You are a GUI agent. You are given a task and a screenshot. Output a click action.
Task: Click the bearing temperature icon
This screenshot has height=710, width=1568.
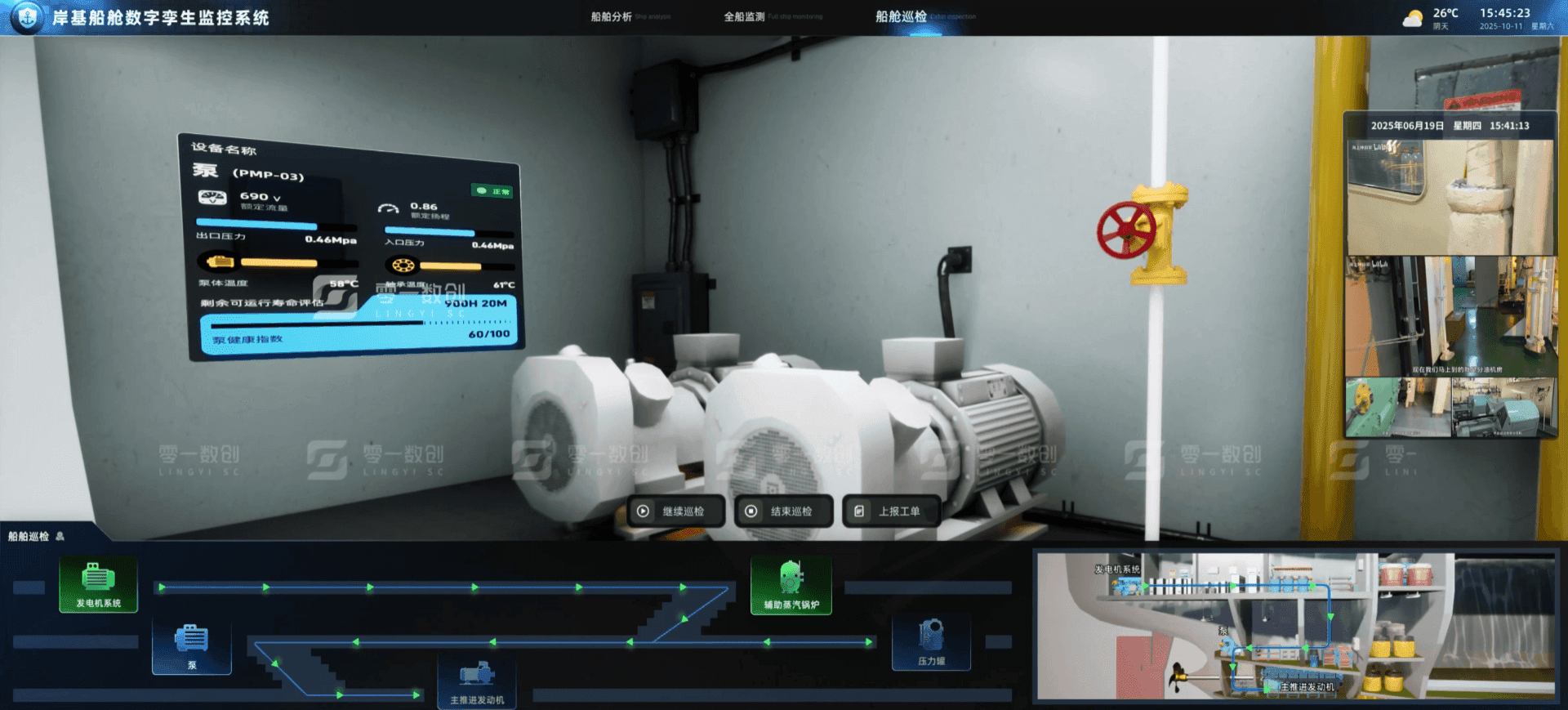[403, 266]
